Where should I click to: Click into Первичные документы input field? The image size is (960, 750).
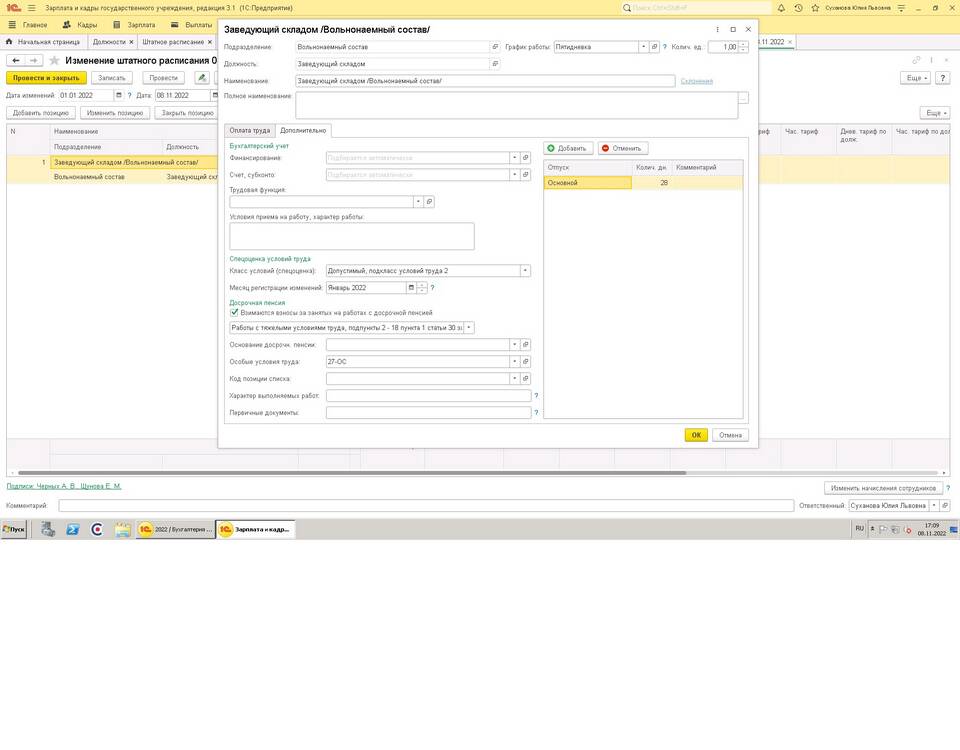(428, 412)
